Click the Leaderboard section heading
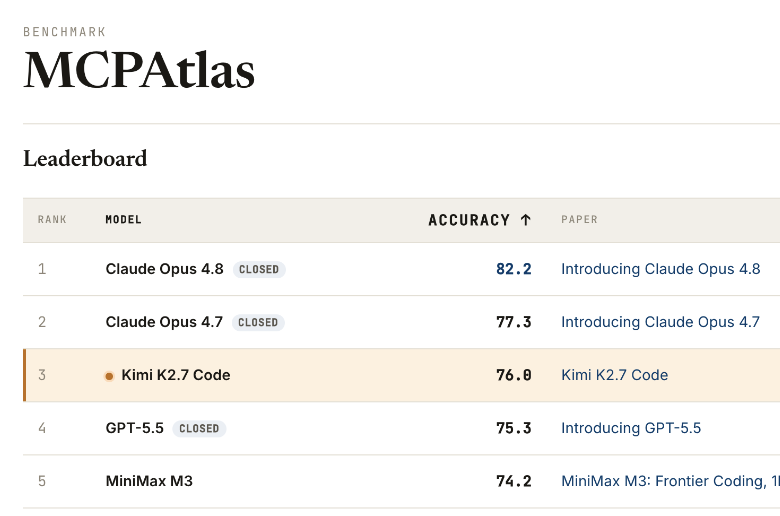 (85, 159)
